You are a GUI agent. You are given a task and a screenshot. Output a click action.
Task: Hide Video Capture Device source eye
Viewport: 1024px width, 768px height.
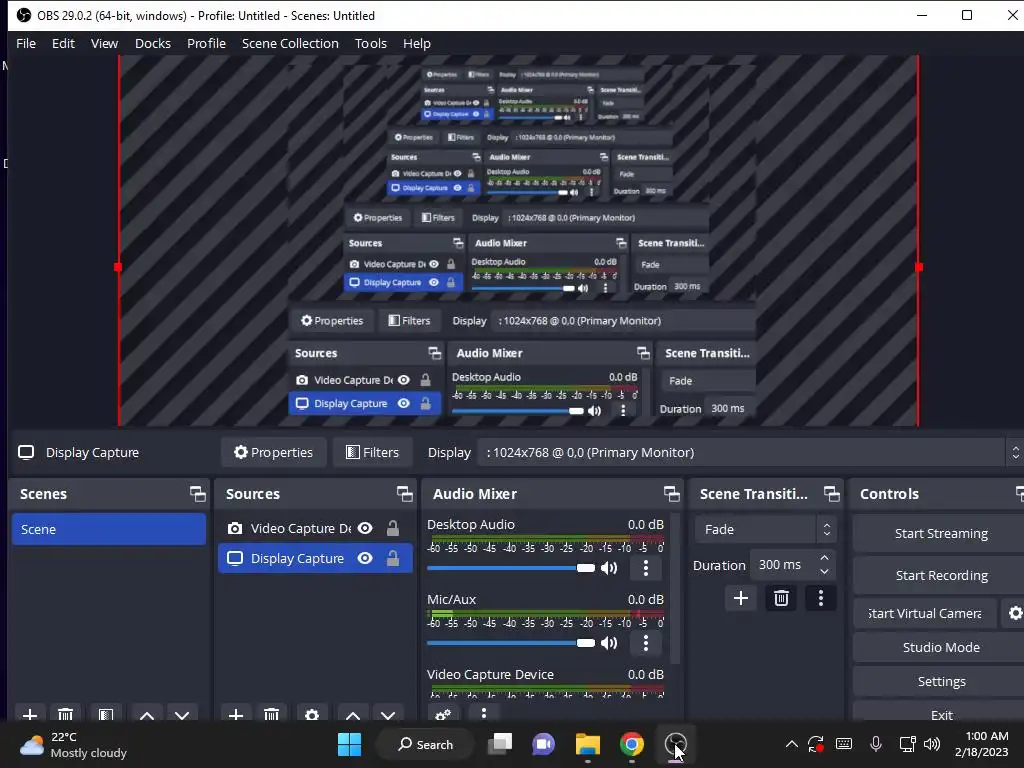click(x=365, y=528)
